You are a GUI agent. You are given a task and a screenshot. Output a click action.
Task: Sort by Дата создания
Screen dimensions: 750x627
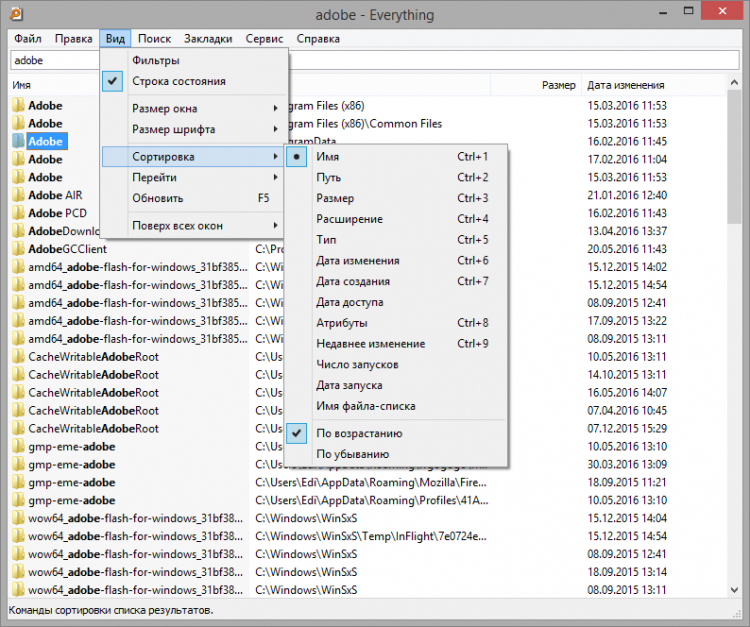click(397, 281)
